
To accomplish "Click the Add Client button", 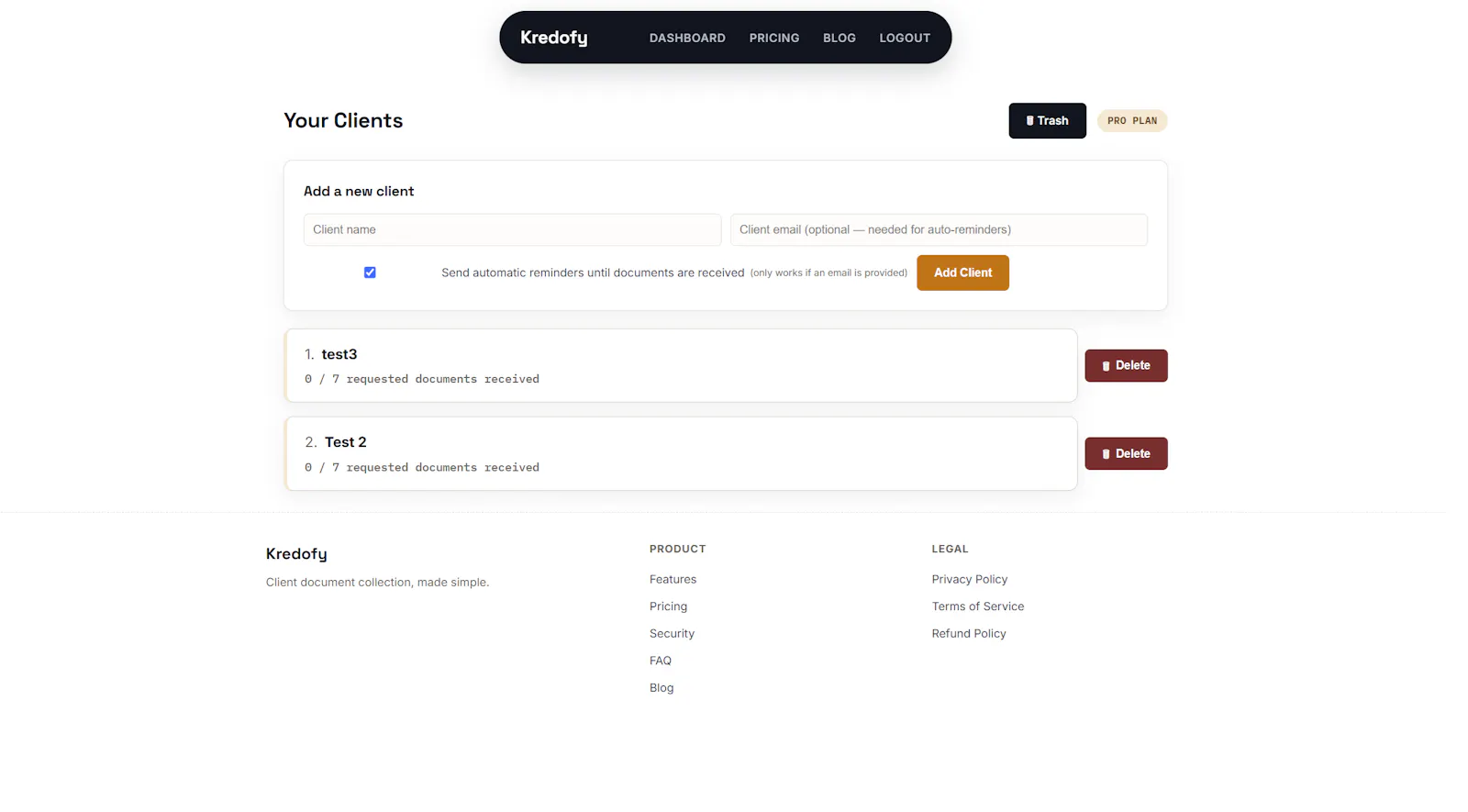I will point(962,273).
